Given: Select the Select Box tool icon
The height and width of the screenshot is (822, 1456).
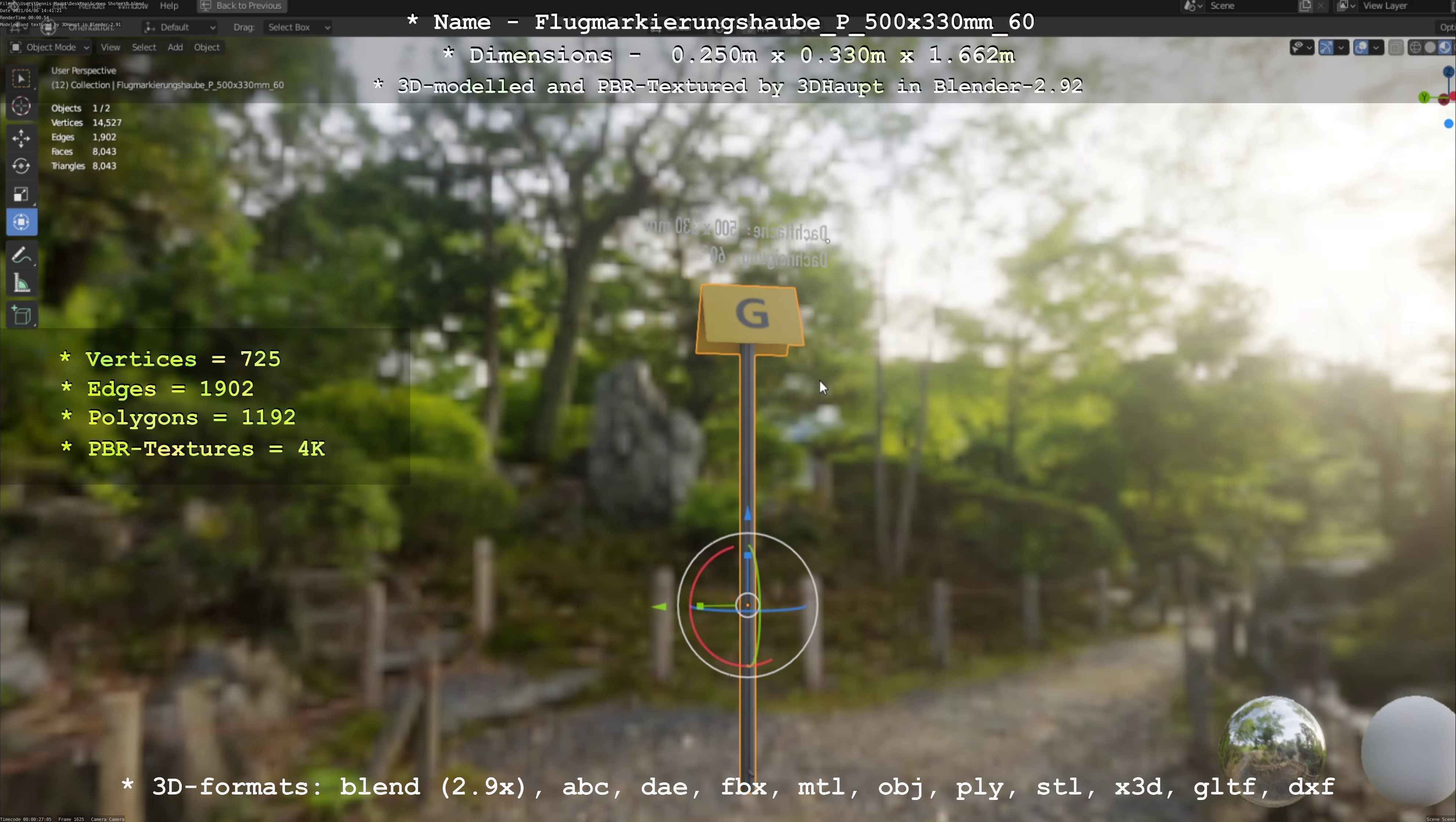Looking at the screenshot, I should click(x=21, y=79).
